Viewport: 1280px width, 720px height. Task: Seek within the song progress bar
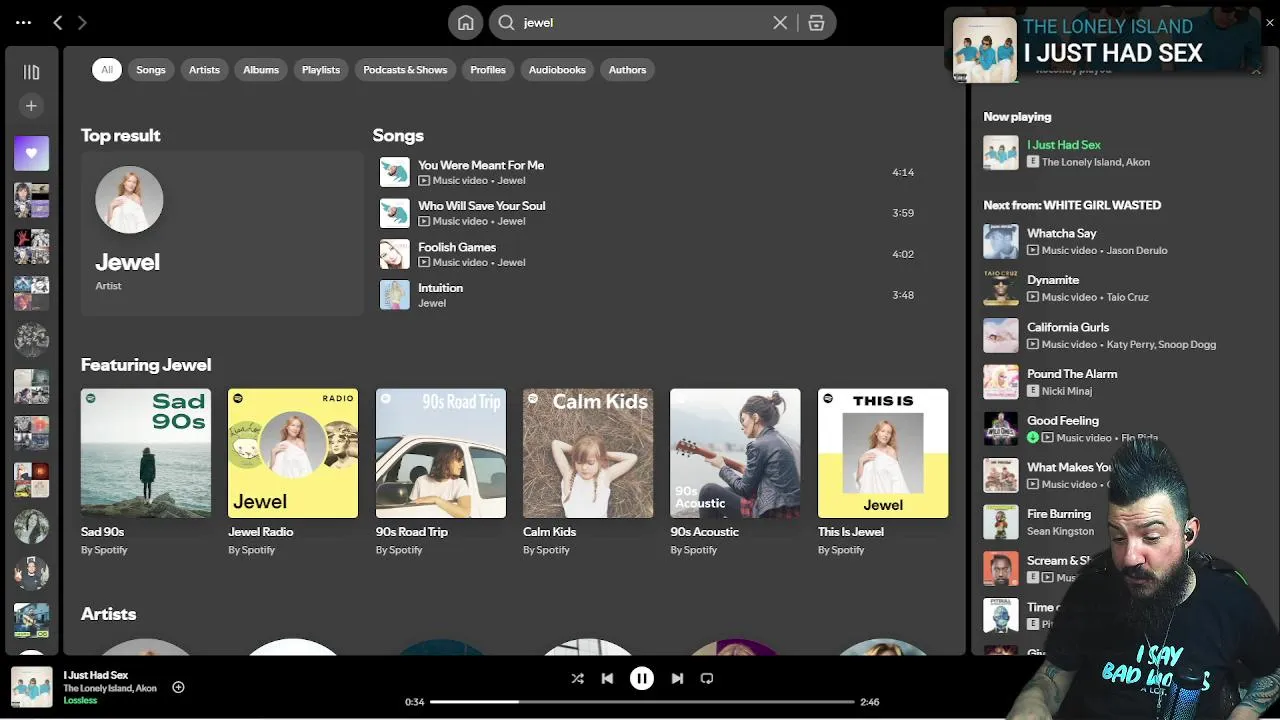(642, 702)
